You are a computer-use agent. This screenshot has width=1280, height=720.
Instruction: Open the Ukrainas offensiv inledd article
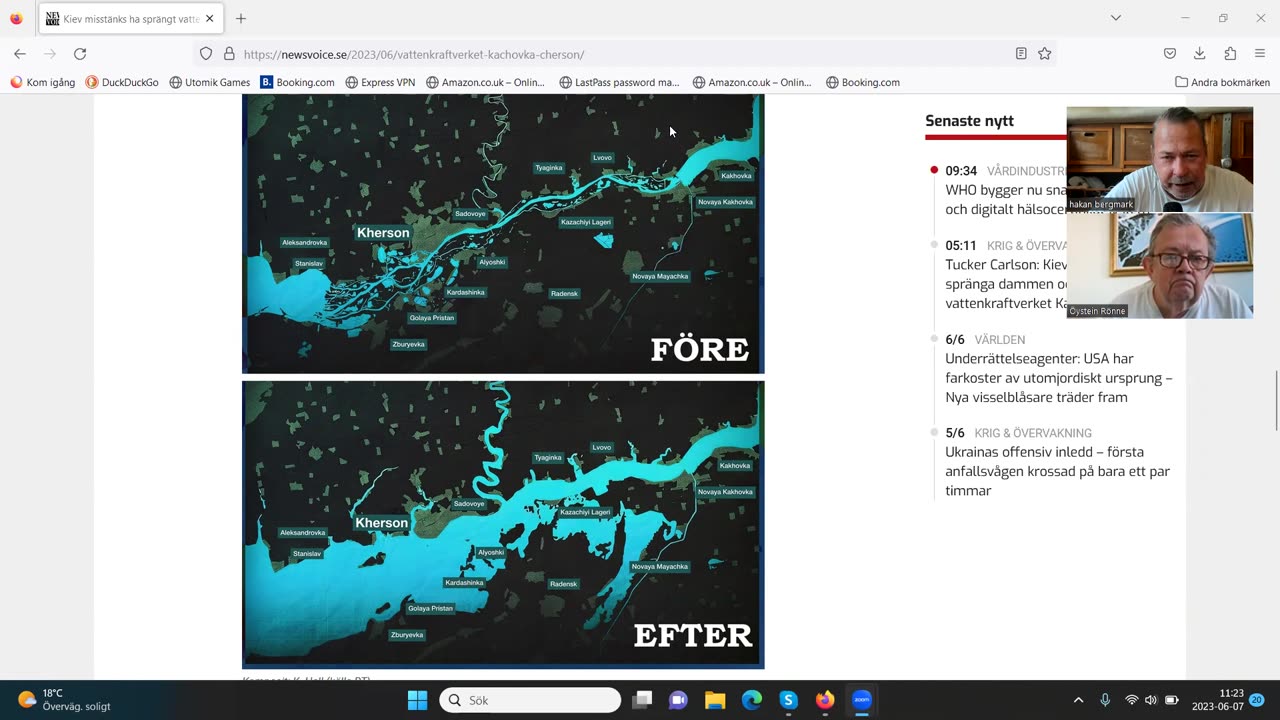[x=1057, y=471]
